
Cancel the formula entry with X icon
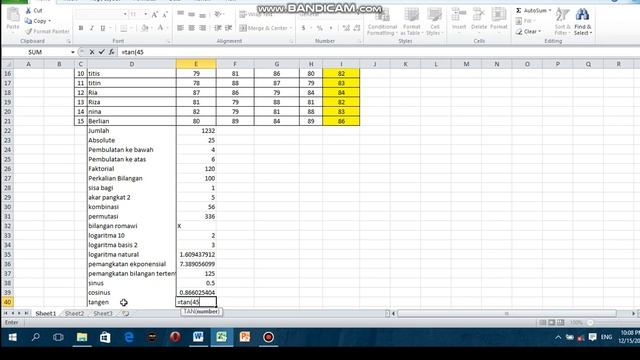pos(92,52)
